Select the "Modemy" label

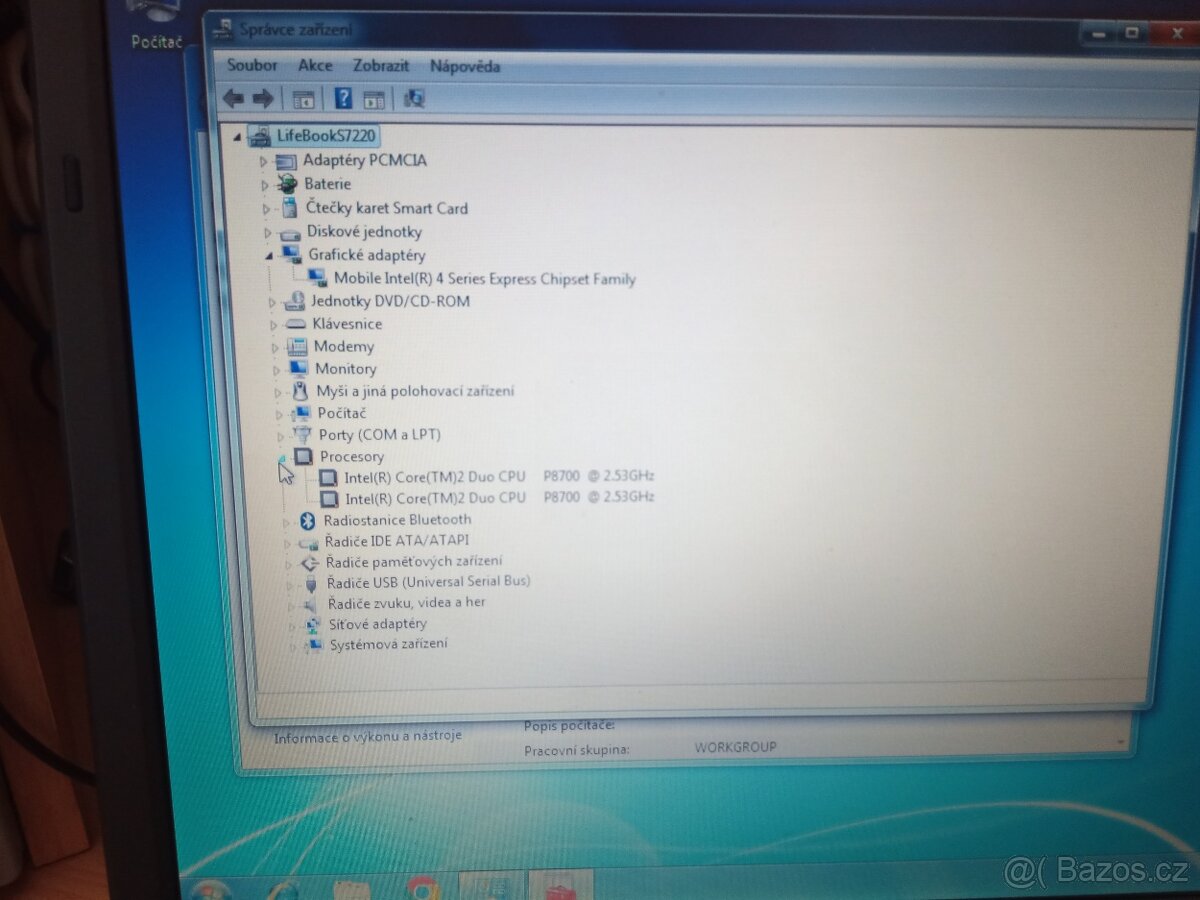tap(344, 347)
